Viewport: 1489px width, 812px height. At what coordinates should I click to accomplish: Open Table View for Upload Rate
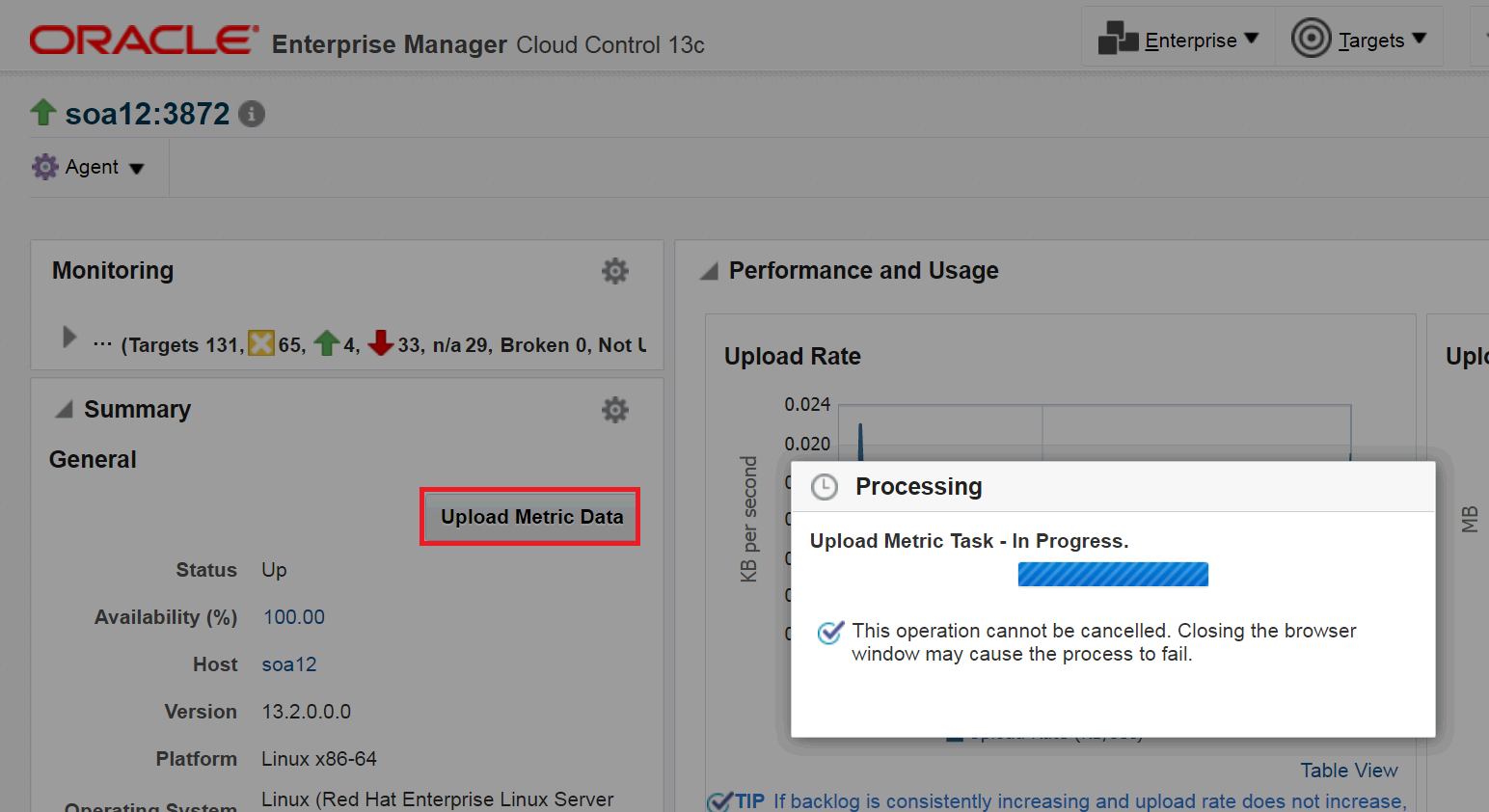tap(1348, 770)
